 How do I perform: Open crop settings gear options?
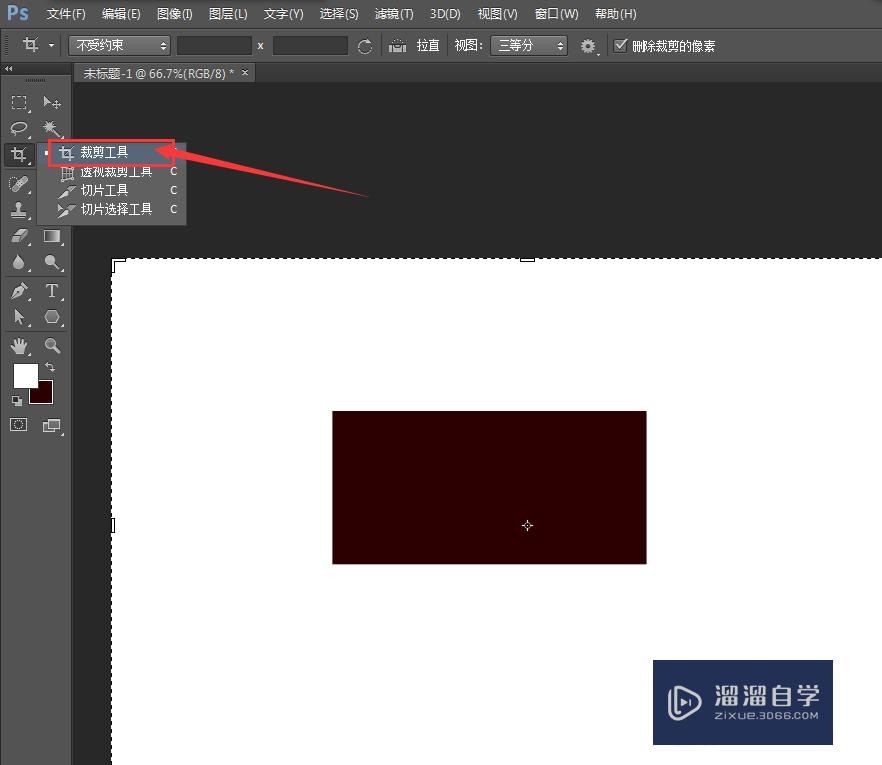tap(588, 46)
